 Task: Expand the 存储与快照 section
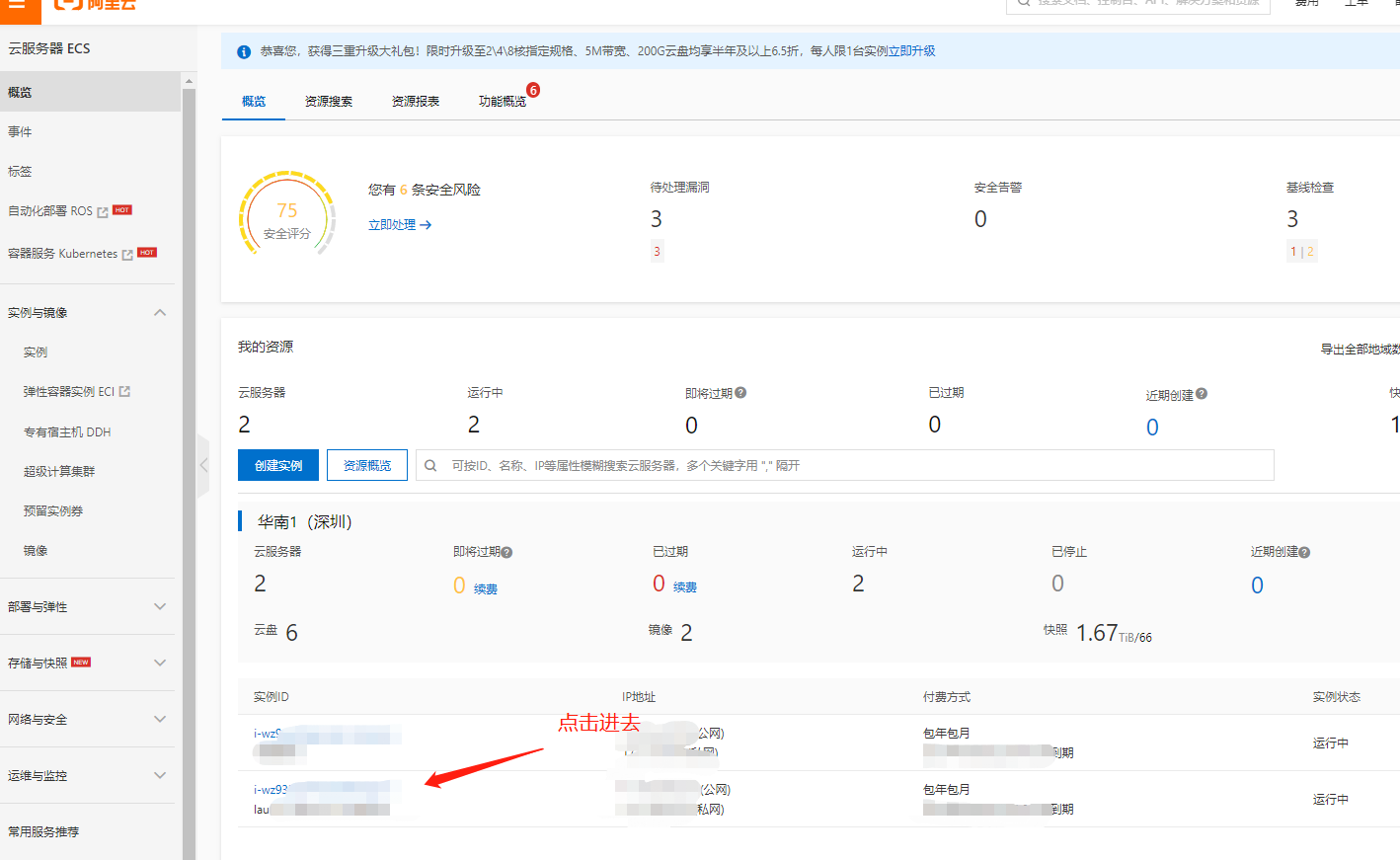coord(160,664)
